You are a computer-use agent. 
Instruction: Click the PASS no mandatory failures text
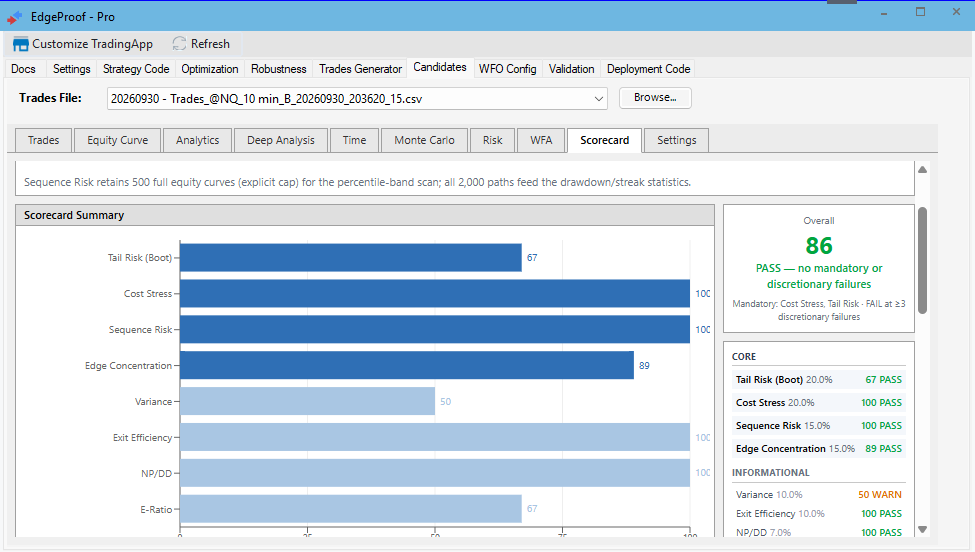(x=819, y=276)
